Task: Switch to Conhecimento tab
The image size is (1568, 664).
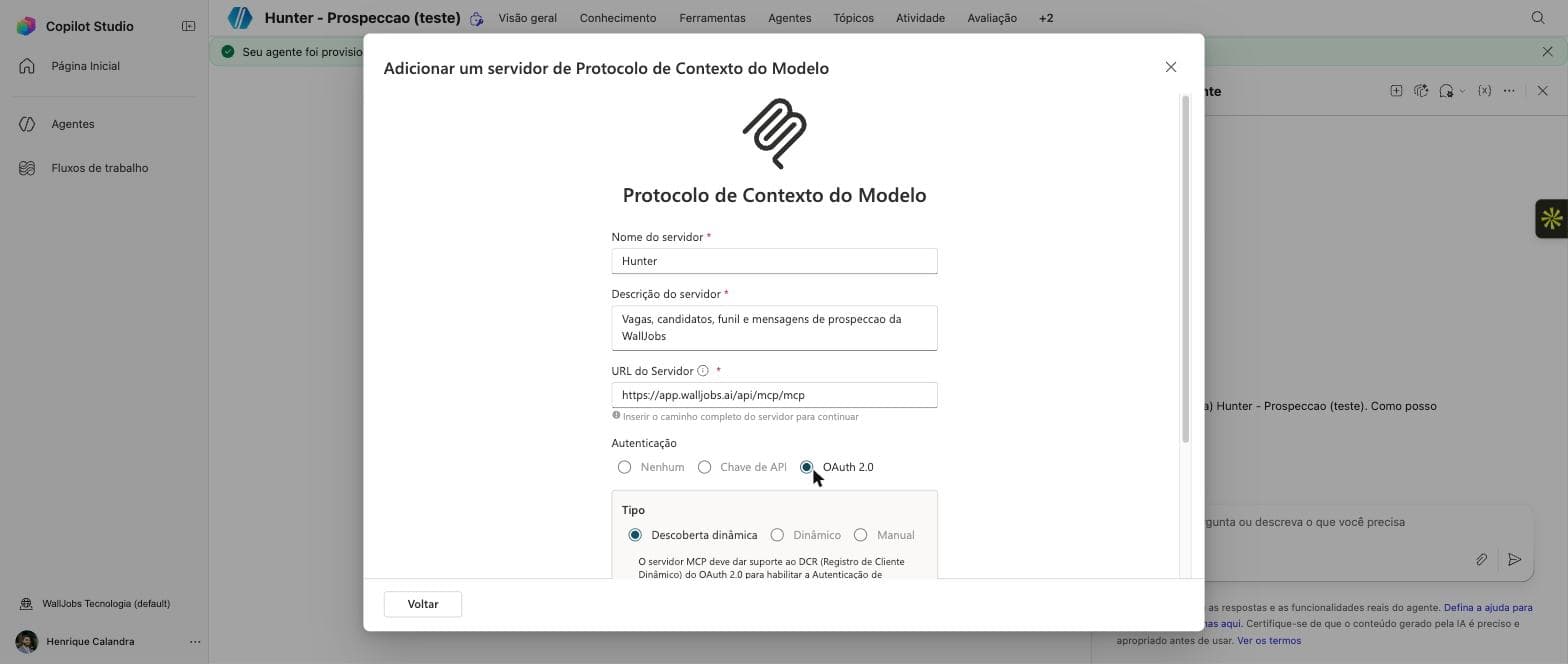Action: tap(618, 18)
